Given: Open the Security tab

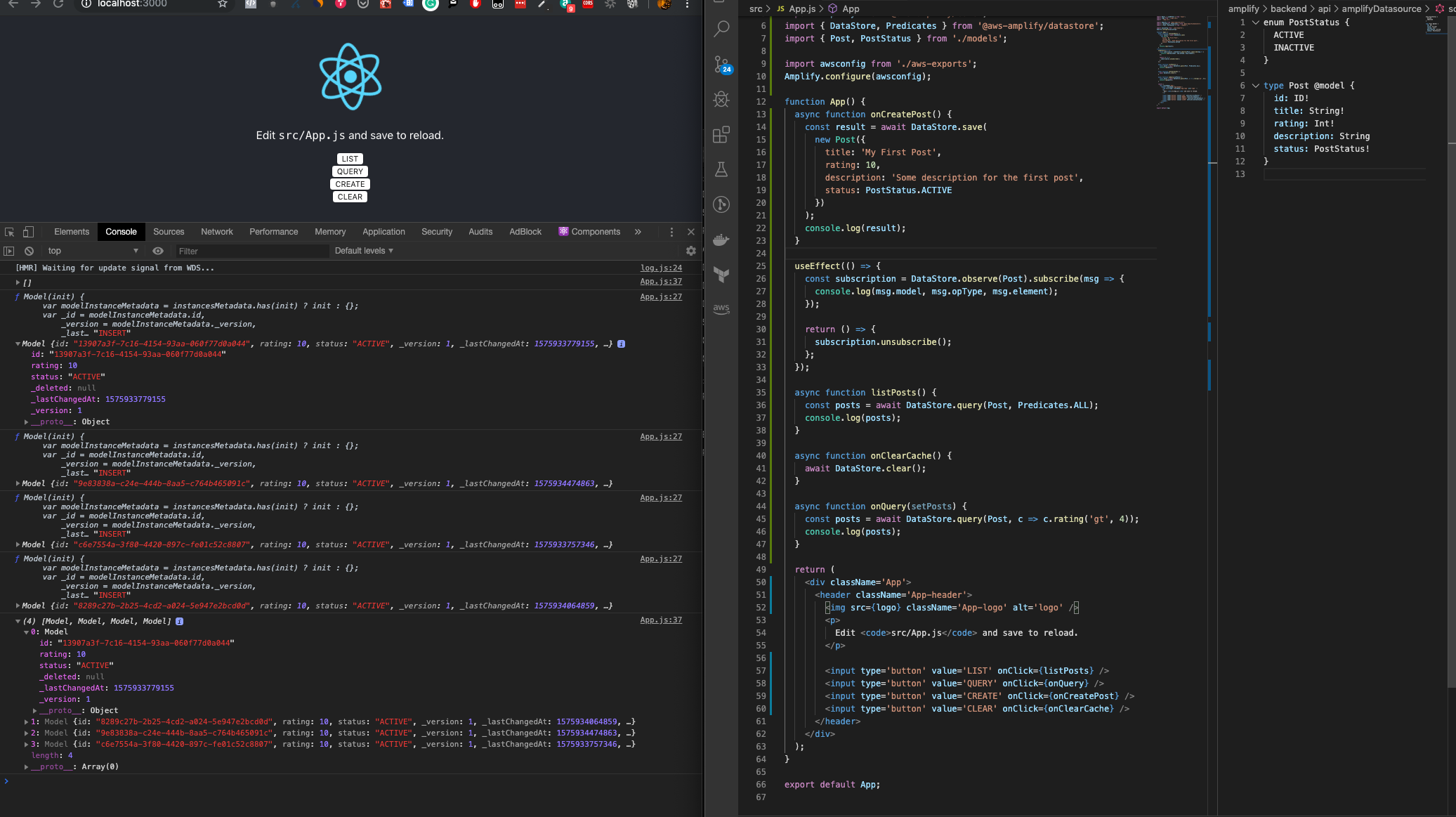Looking at the screenshot, I should click(x=437, y=232).
